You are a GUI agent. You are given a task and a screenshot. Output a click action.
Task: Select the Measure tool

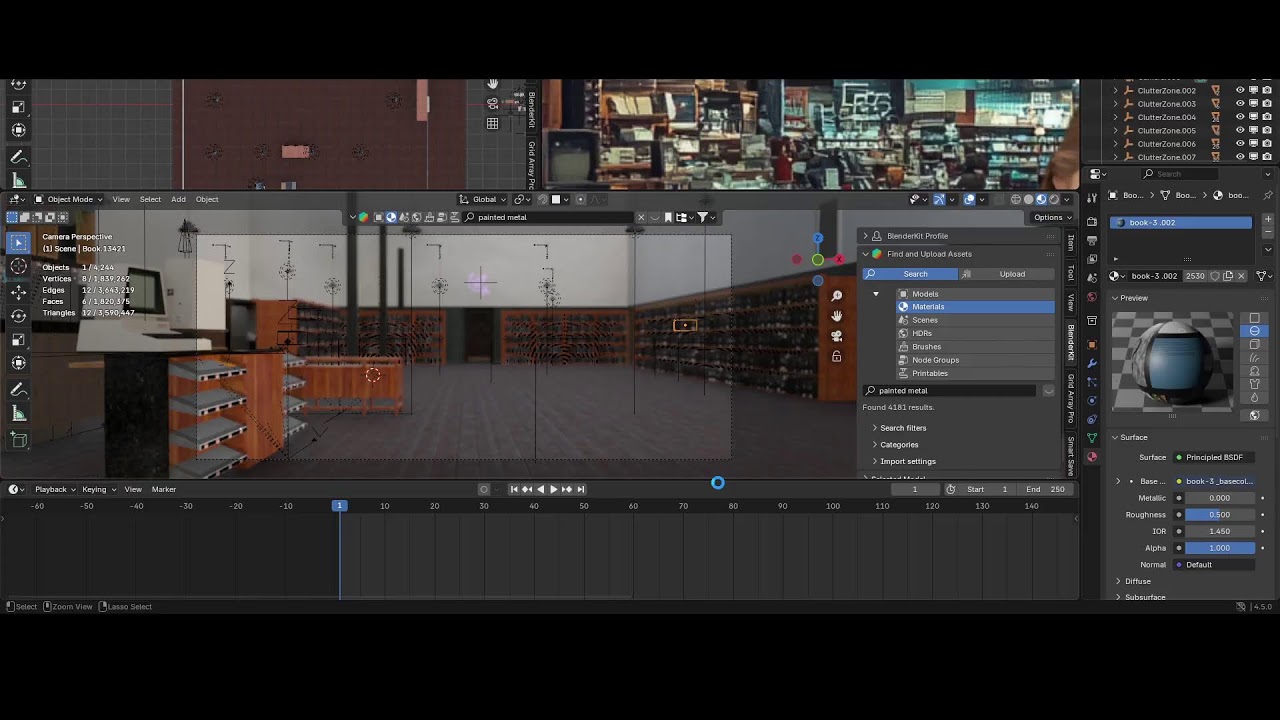click(x=19, y=414)
